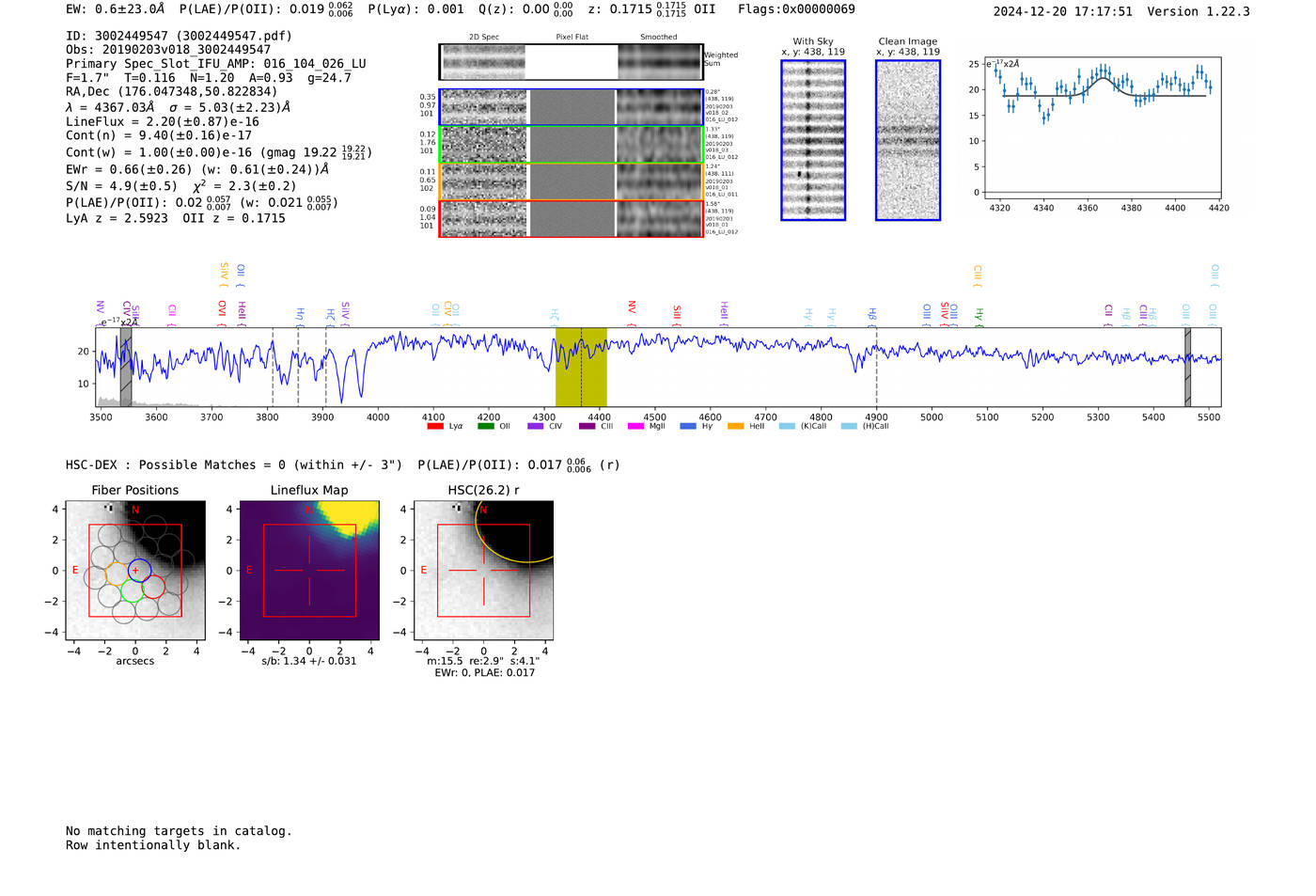Open the With Sky CCD cutout

(813, 140)
